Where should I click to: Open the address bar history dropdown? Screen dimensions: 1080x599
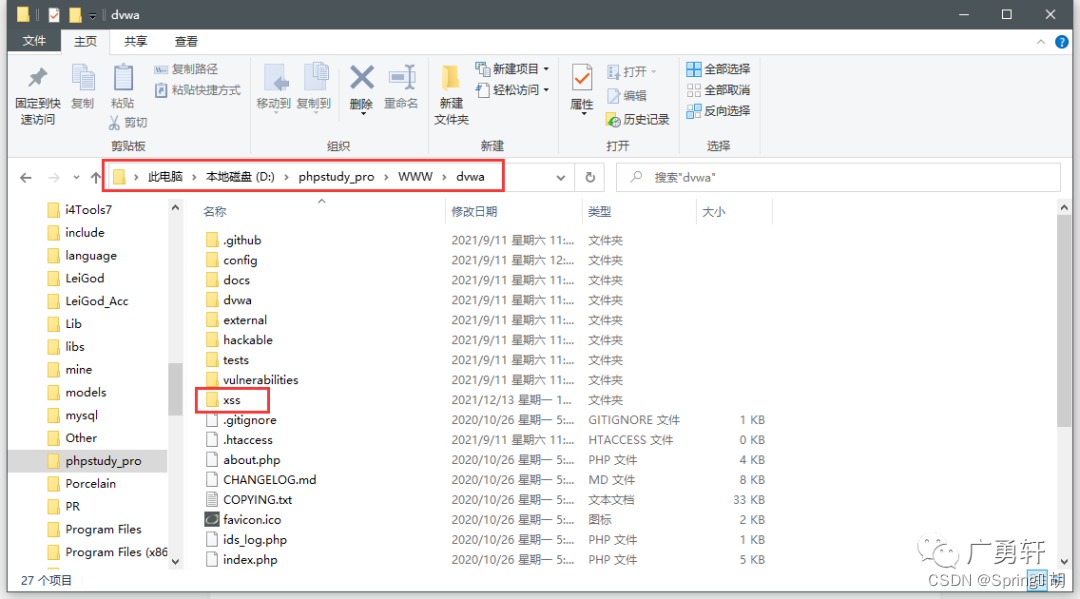tap(561, 178)
